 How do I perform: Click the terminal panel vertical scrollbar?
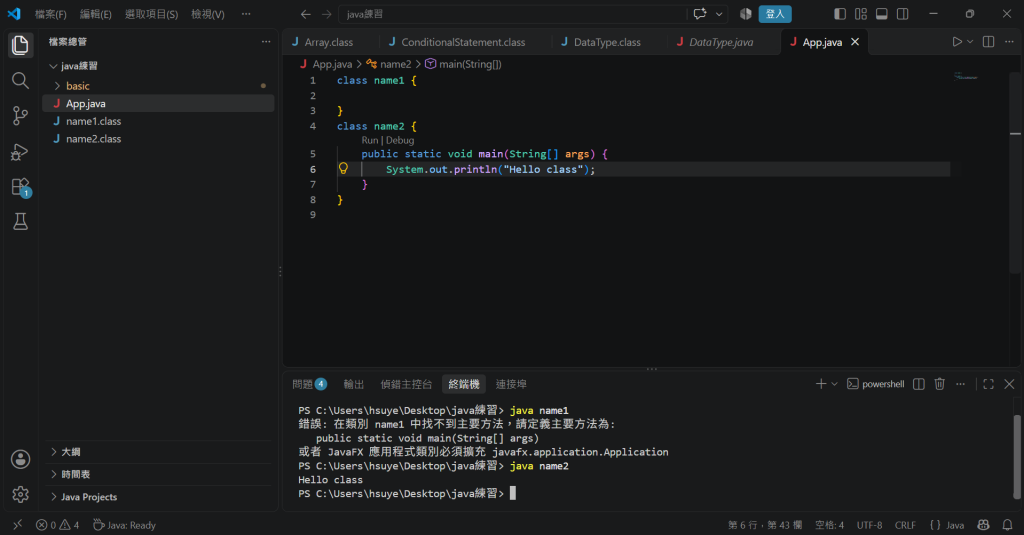[1017, 456]
